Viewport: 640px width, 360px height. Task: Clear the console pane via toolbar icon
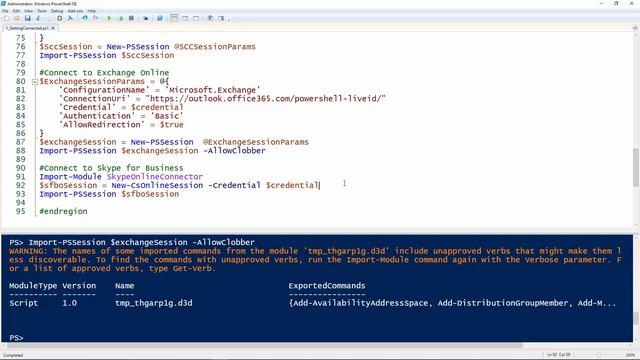tap(70, 18)
